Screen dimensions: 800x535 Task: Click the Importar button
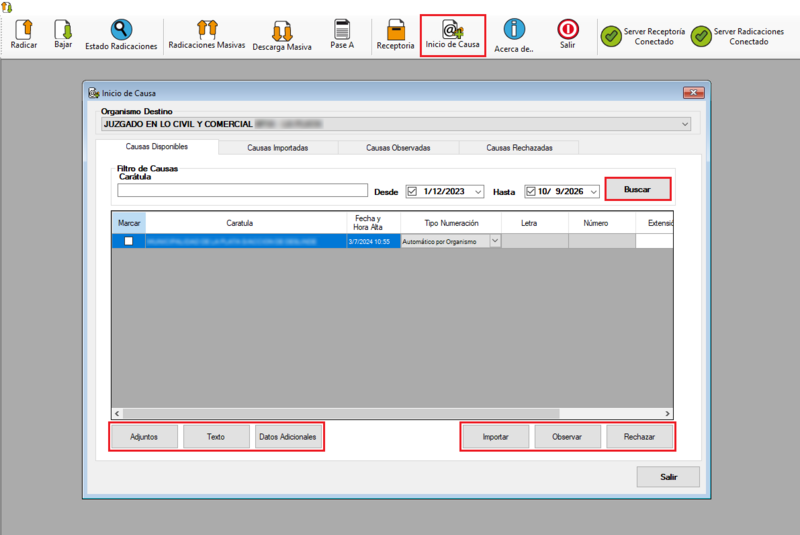point(495,437)
